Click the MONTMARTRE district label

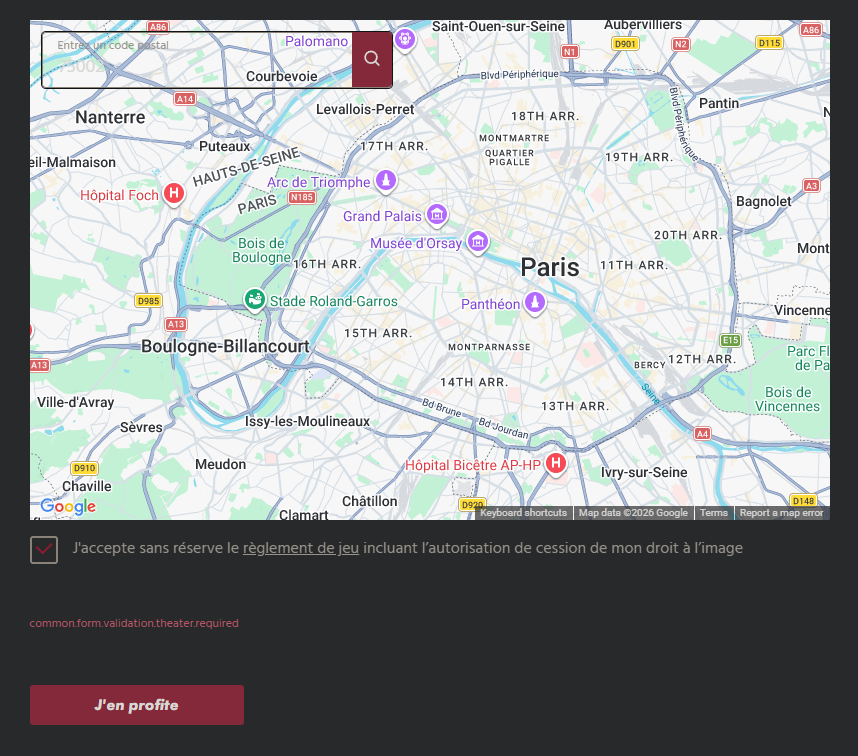(x=514, y=138)
